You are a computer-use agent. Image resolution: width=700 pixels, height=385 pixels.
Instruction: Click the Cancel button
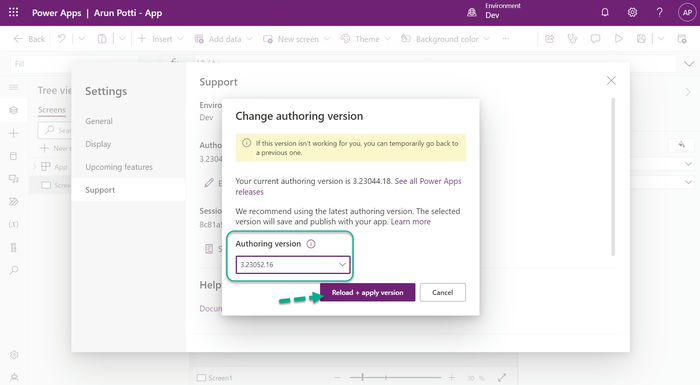click(x=442, y=292)
